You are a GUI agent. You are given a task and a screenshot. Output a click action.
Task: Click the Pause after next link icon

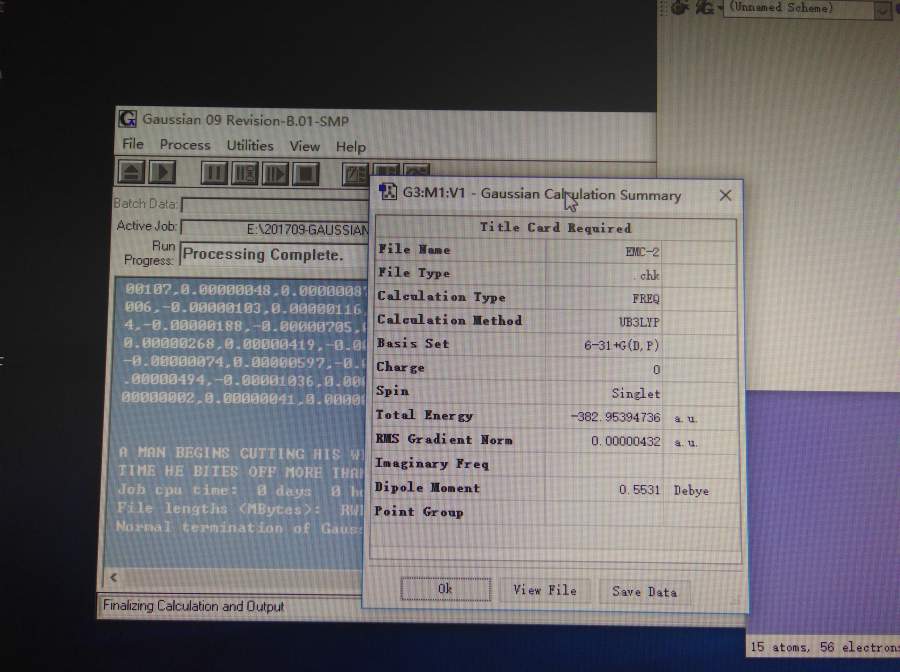[245, 173]
